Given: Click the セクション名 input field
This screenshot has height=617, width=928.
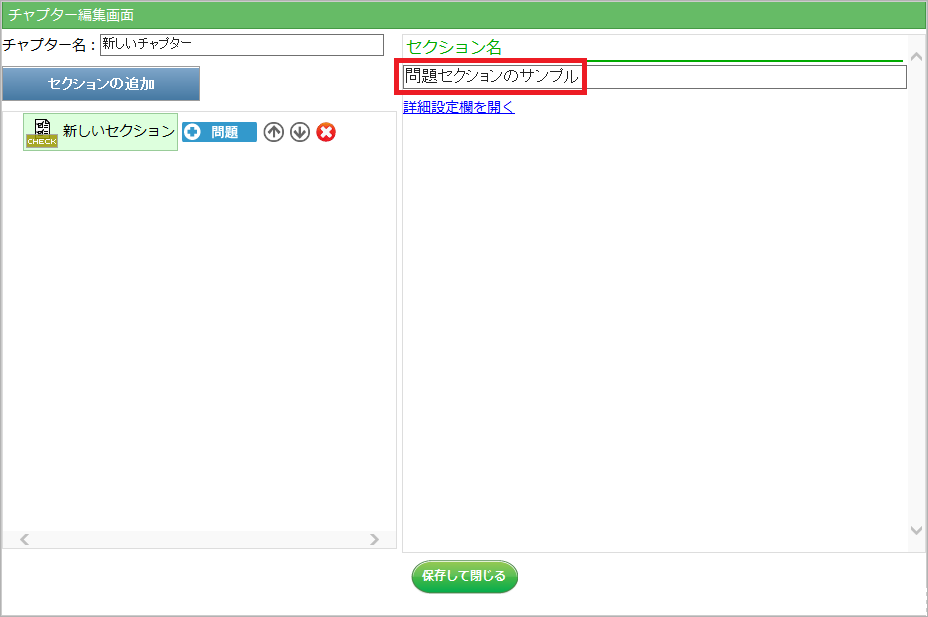Looking at the screenshot, I should coord(655,77).
